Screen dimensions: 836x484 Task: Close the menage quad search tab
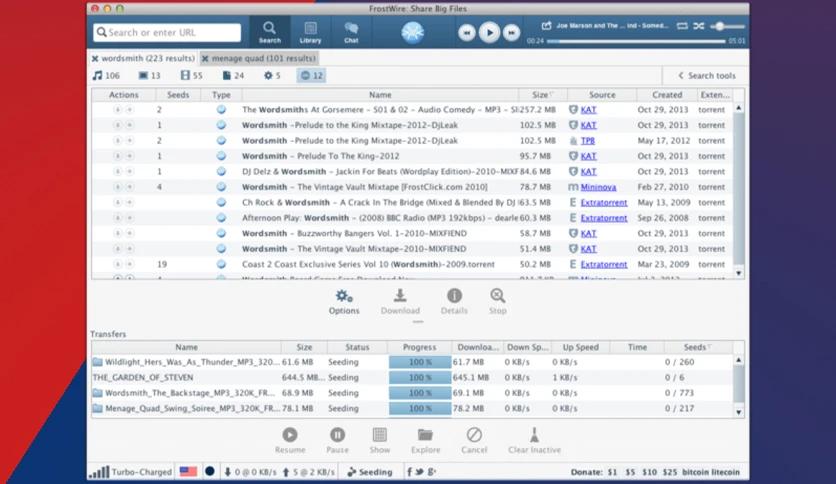coord(205,59)
